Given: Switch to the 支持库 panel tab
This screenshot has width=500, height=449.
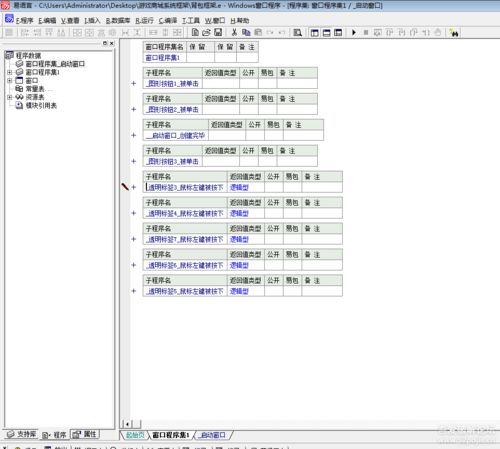Looking at the screenshot, I should (22, 434).
